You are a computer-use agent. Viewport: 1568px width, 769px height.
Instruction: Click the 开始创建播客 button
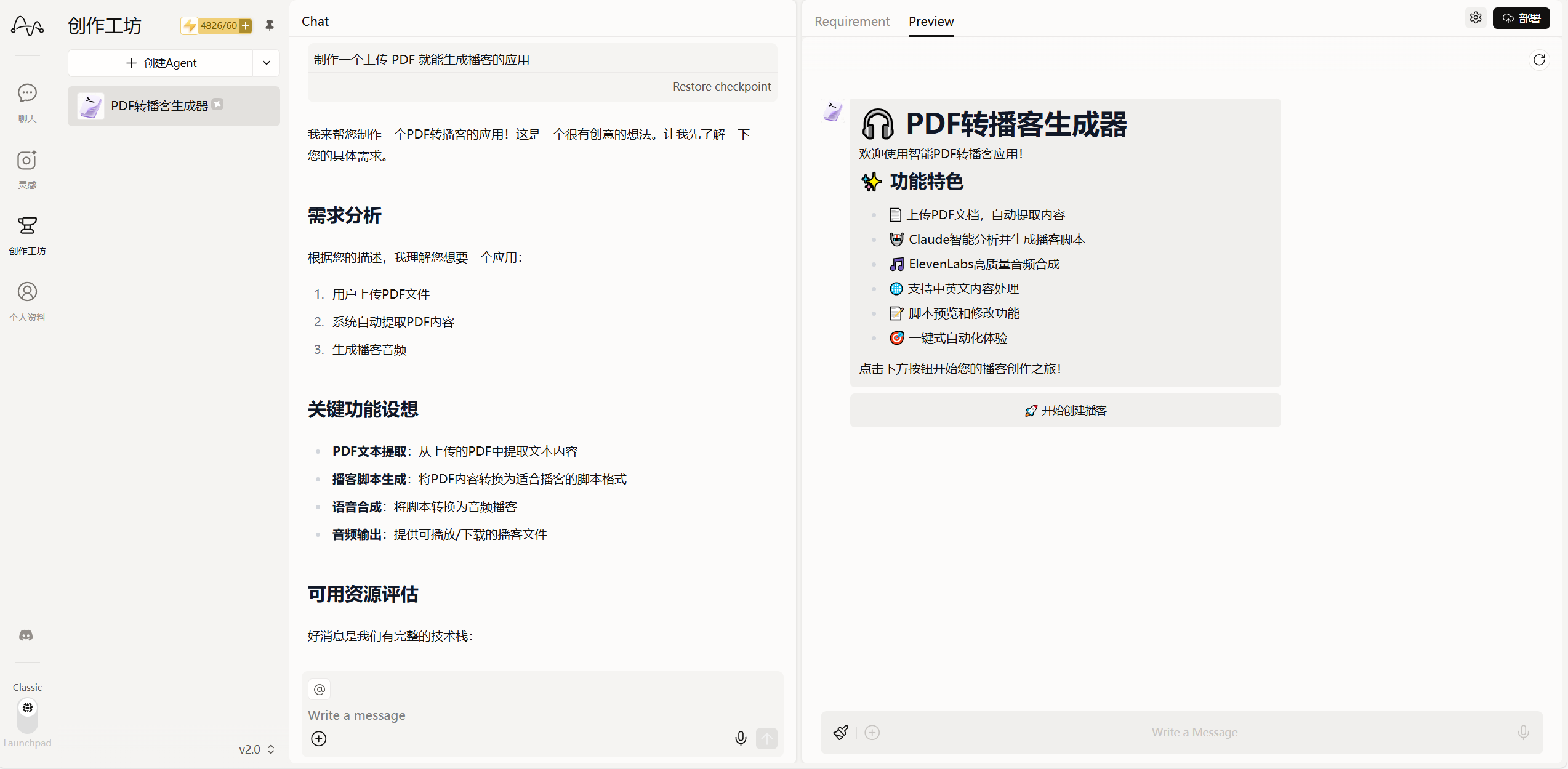point(1065,411)
